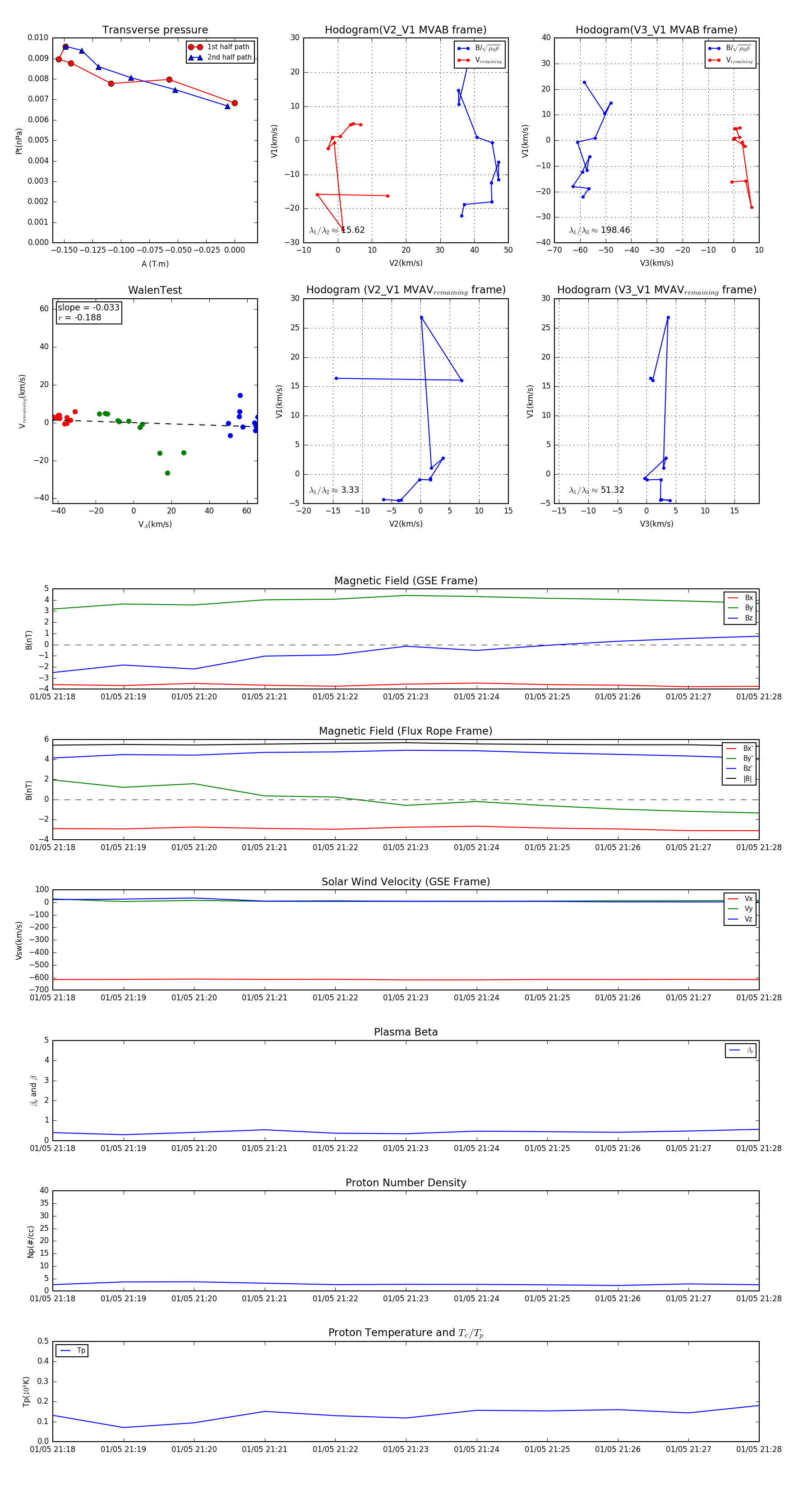Click the "VA(km/s)" x-axis label on WalenTest

click(155, 524)
